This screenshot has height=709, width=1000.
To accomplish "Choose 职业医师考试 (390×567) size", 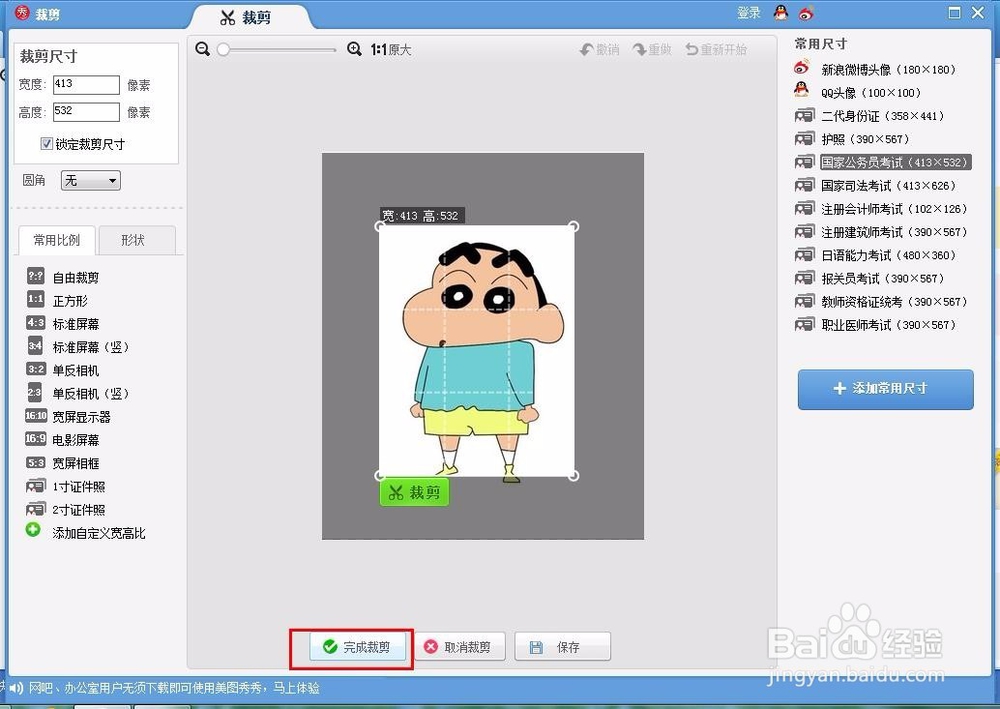I will [875, 325].
